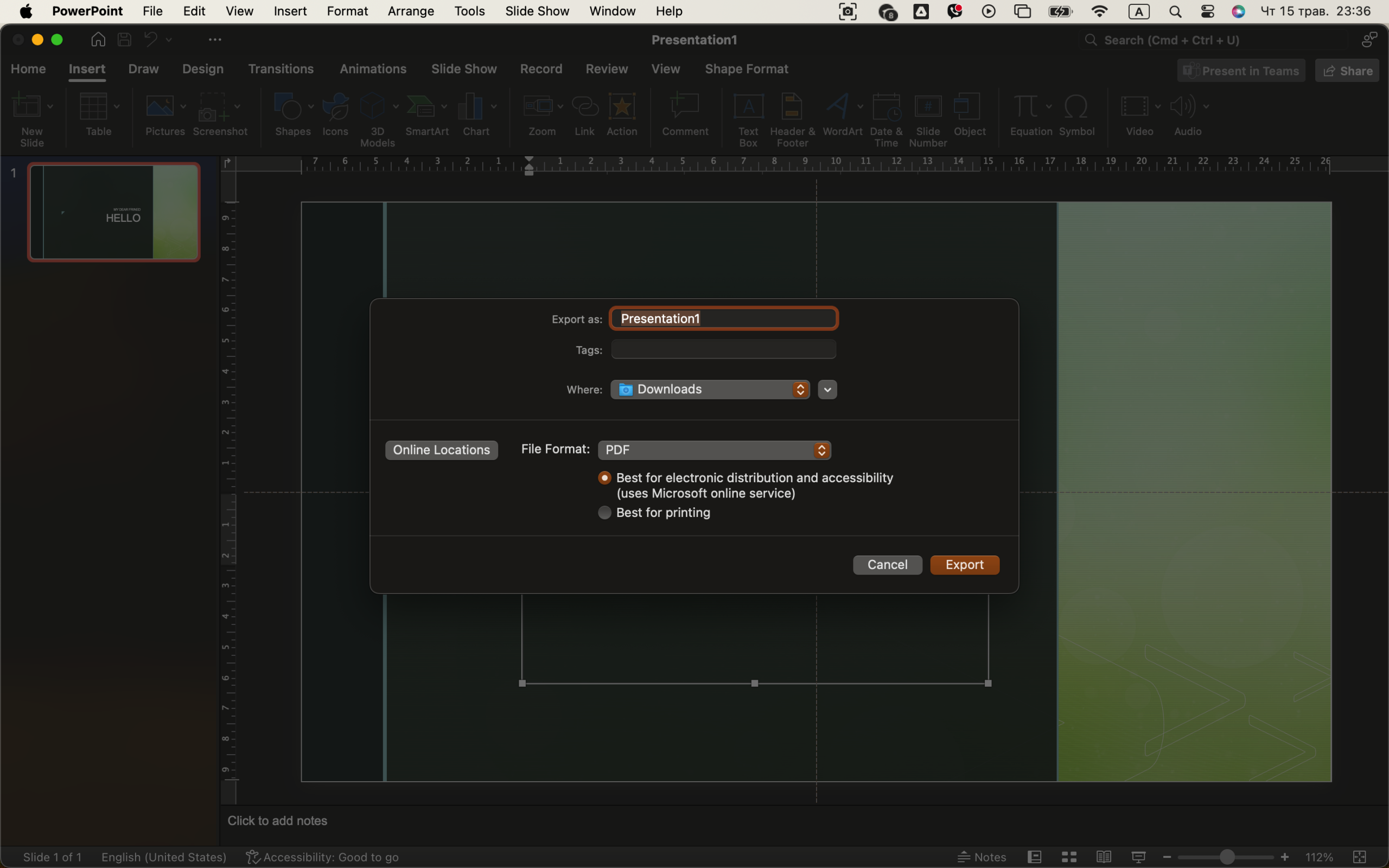1389x868 pixels.
Task: Expand the Audio dropdown arrow
Action: tap(1206, 106)
